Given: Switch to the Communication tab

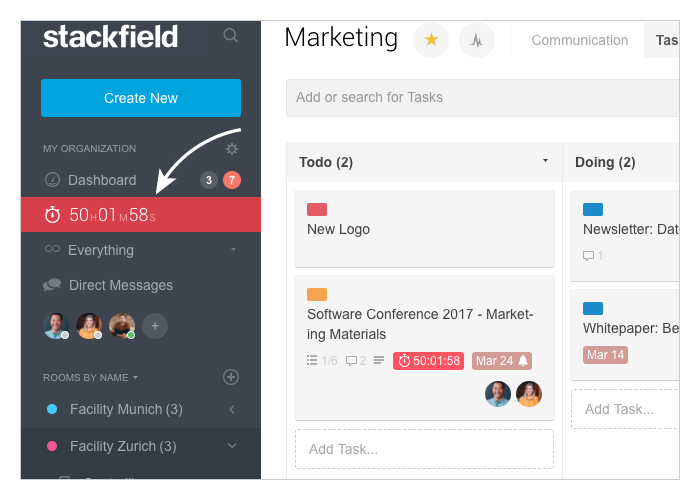Looking at the screenshot, I should [x=579, y=41].
